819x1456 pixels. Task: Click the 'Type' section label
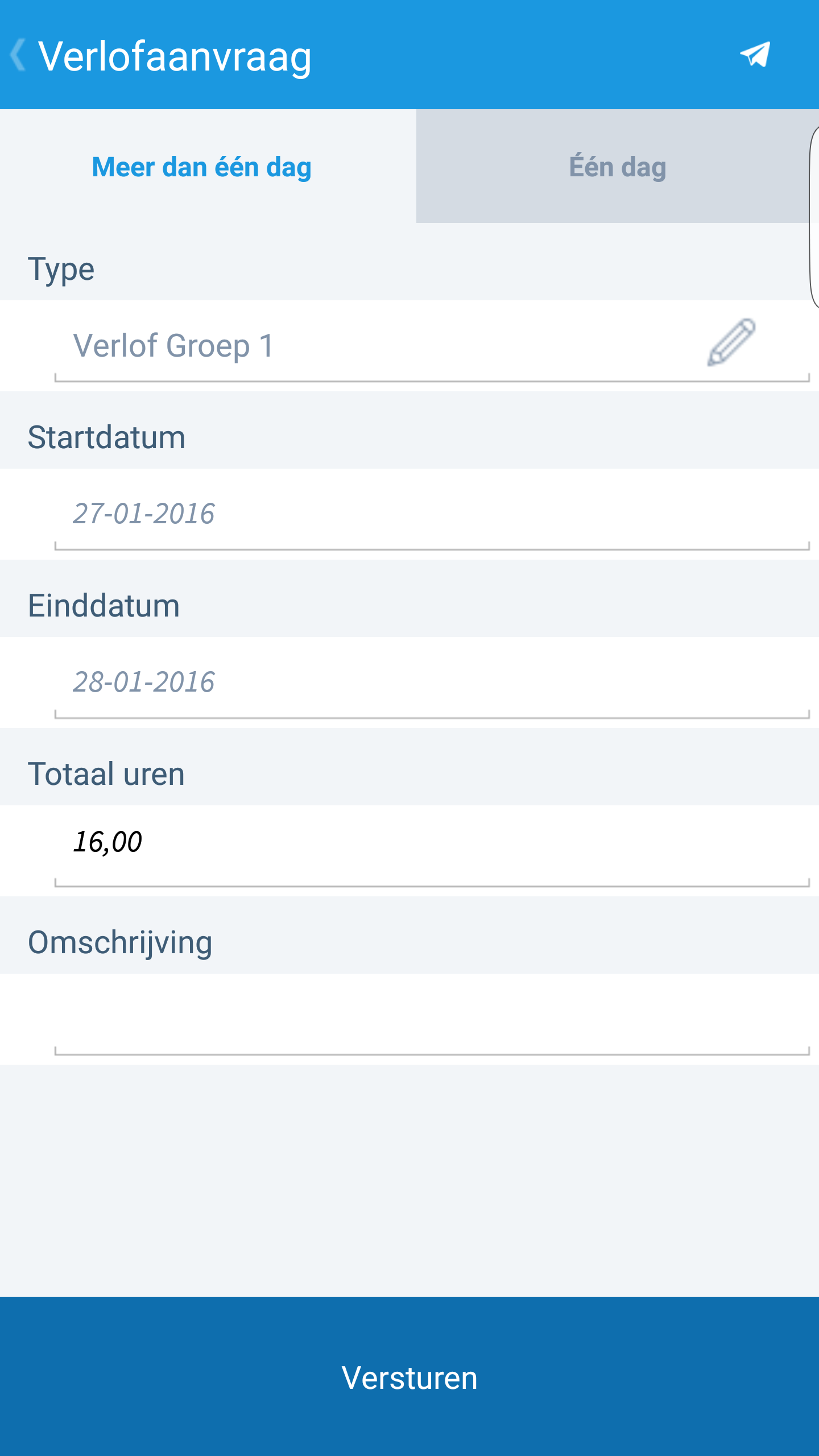61,269
